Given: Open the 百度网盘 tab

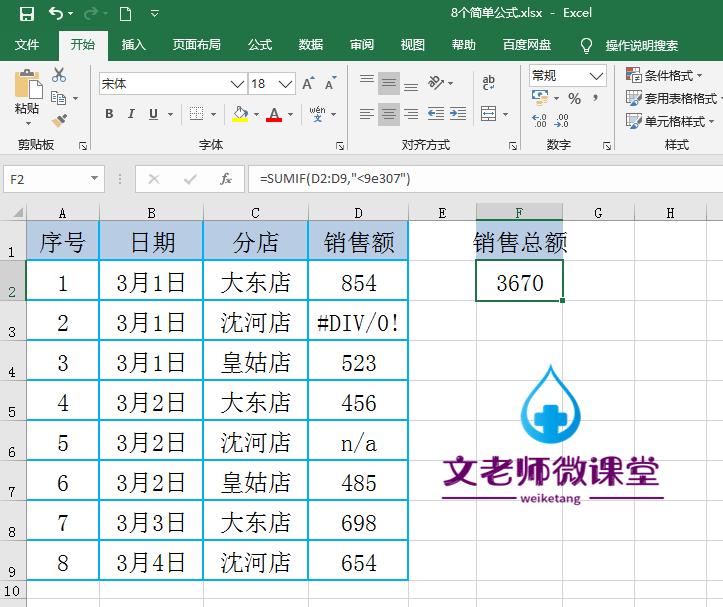Looking at the screenshot, I should click(527, 45).
